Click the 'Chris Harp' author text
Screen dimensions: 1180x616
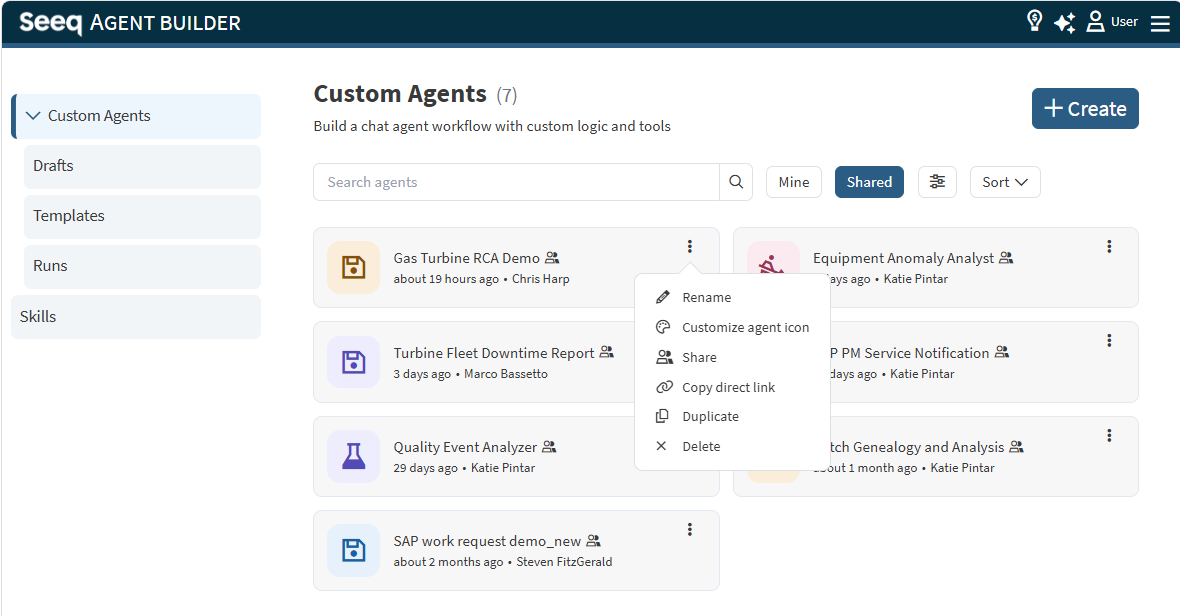click(x=540, y=279)
